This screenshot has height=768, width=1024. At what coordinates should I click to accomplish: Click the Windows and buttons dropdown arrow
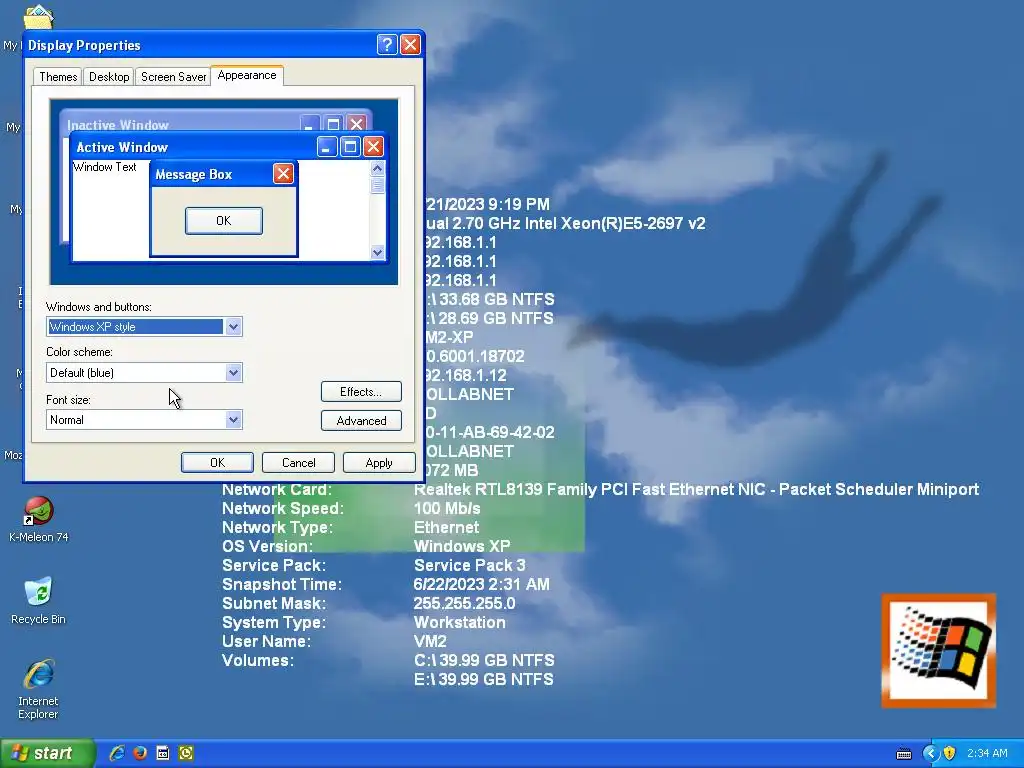pyautogui.click(x=233, y=327)
